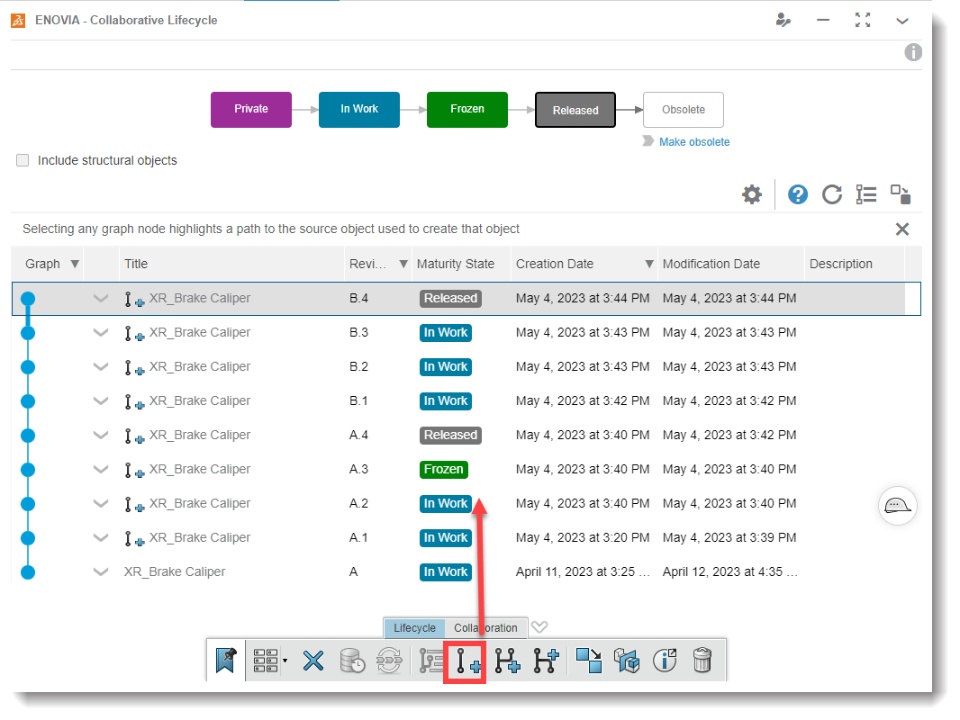Click the revision tree list icon in toolbar
Screen dimensions: 960x720
pos(431,661)
